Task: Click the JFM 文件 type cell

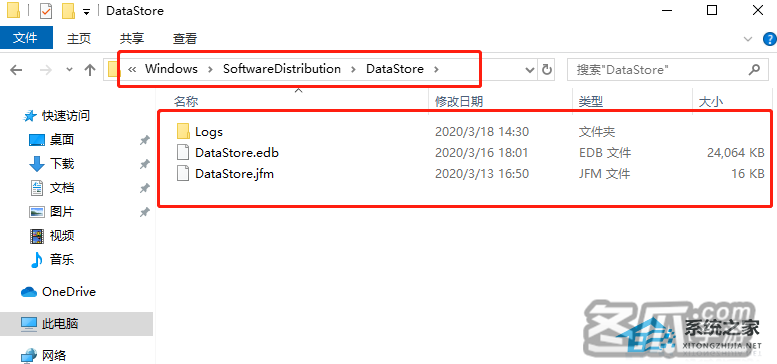Action: click(x=604, y=174)
